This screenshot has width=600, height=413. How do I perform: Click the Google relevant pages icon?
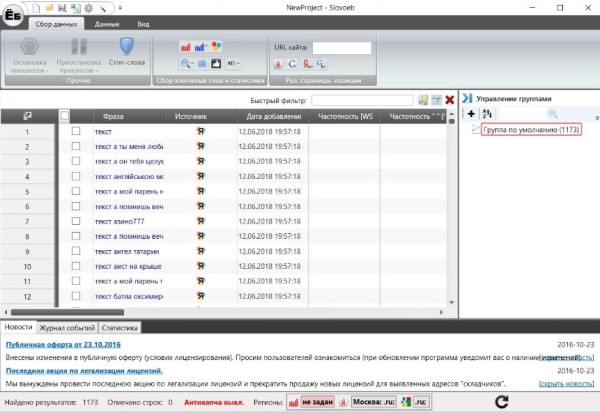point(292,64)
